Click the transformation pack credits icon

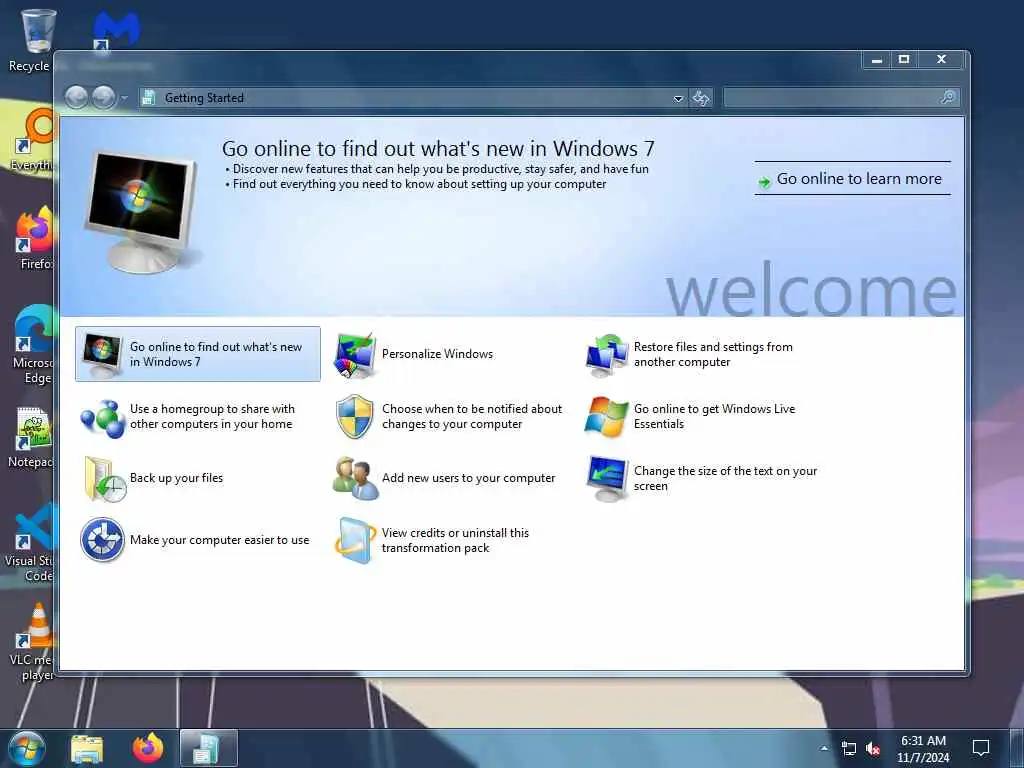click(355, 541)
